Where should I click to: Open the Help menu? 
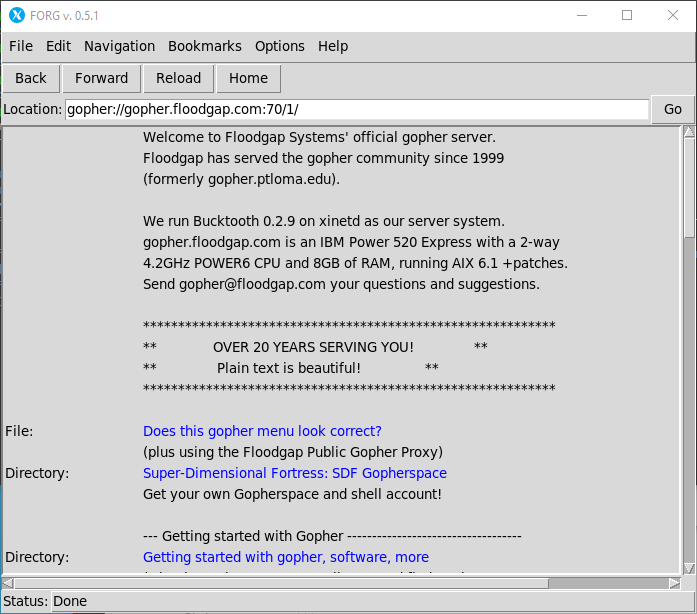(x=333, y=46)
